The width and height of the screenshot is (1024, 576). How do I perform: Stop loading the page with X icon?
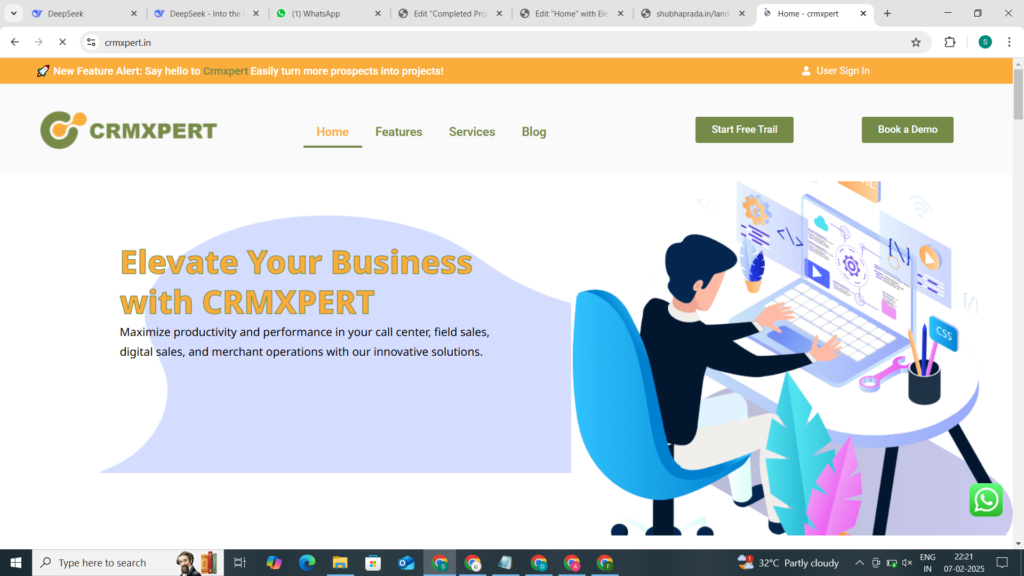63,42
